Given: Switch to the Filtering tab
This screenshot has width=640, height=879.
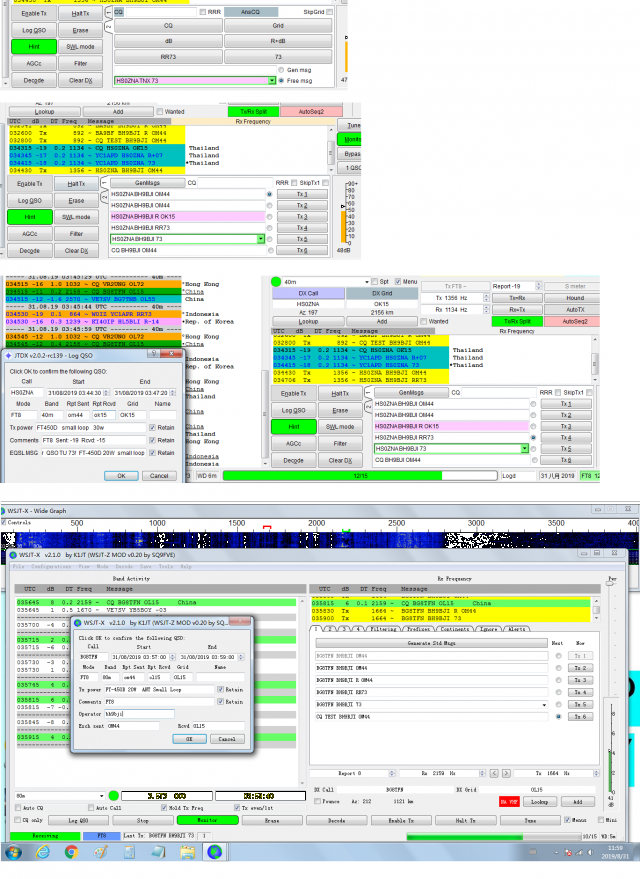Looking at the screenshot, I should click(x=383, y=629).
